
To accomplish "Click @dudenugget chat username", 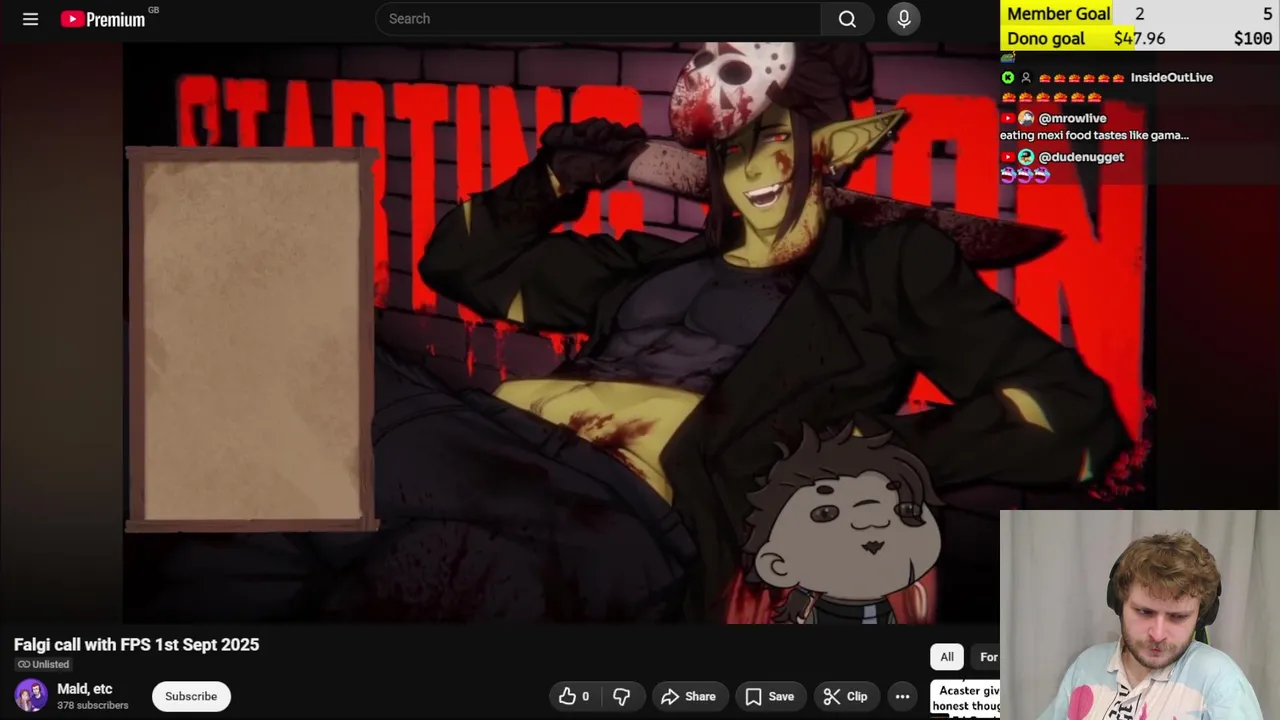I will tap(1081, 157).
